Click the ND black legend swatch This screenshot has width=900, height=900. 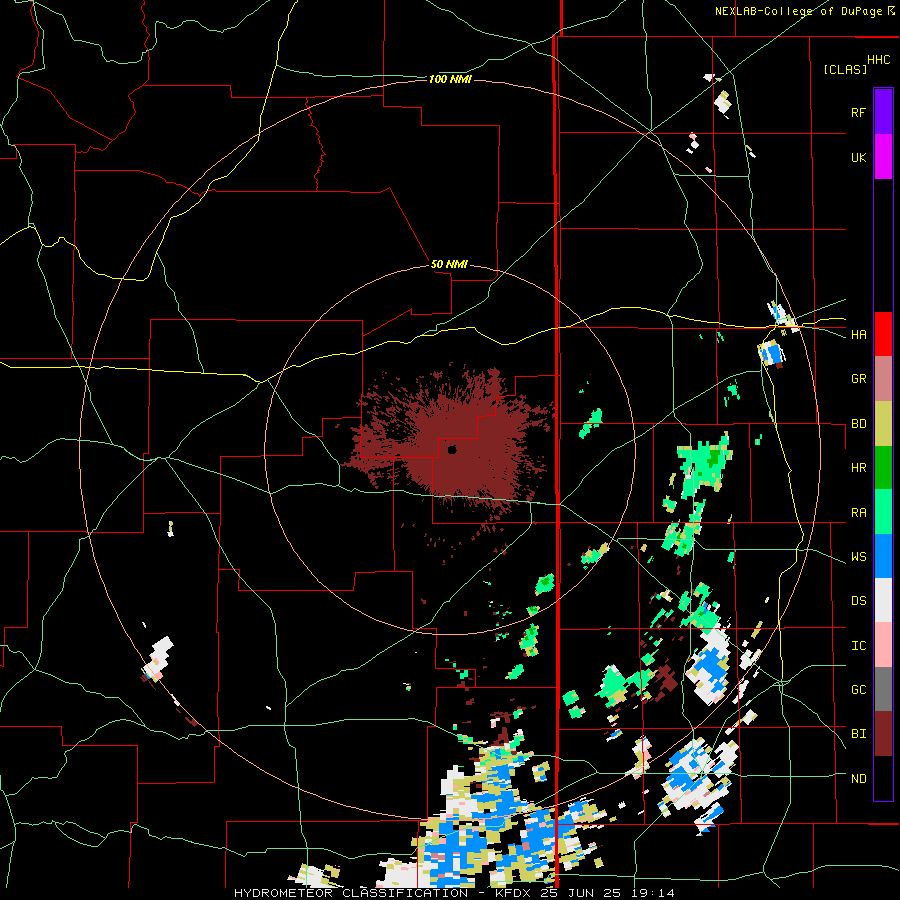point(883,778)
